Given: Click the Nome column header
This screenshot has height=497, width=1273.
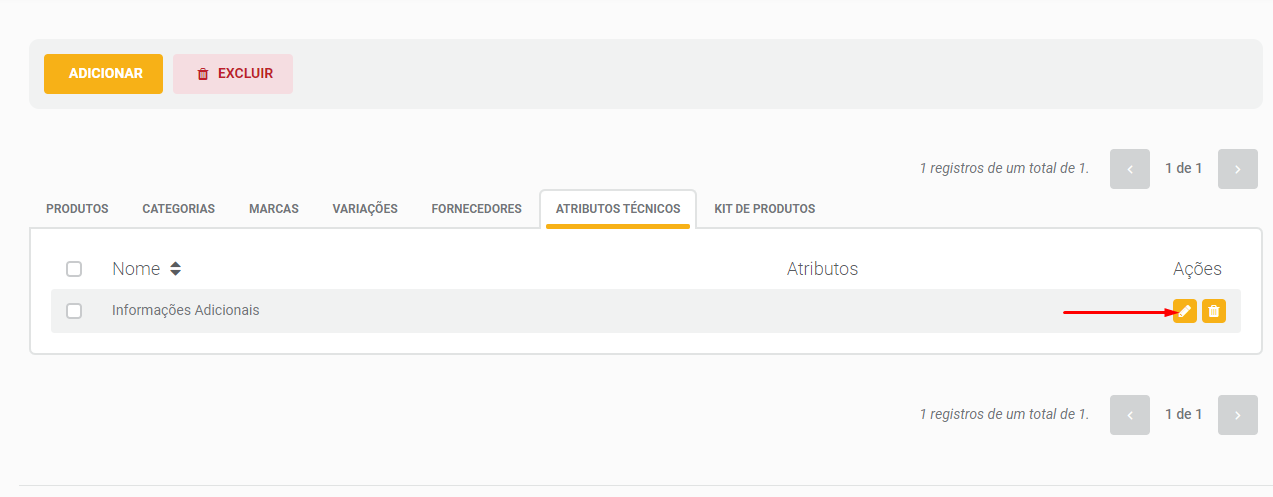Looking at the screenshot, I should [136, 269].
